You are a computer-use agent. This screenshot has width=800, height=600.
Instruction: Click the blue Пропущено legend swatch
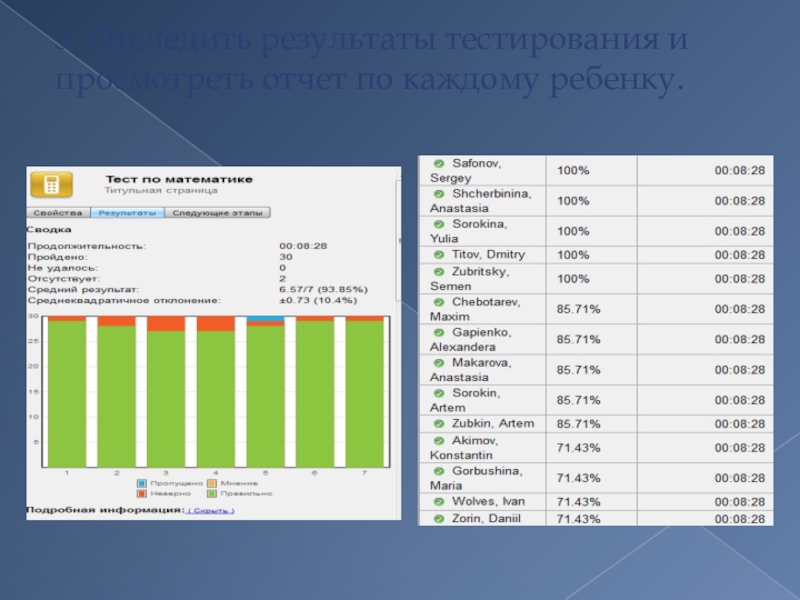[142, 483]
